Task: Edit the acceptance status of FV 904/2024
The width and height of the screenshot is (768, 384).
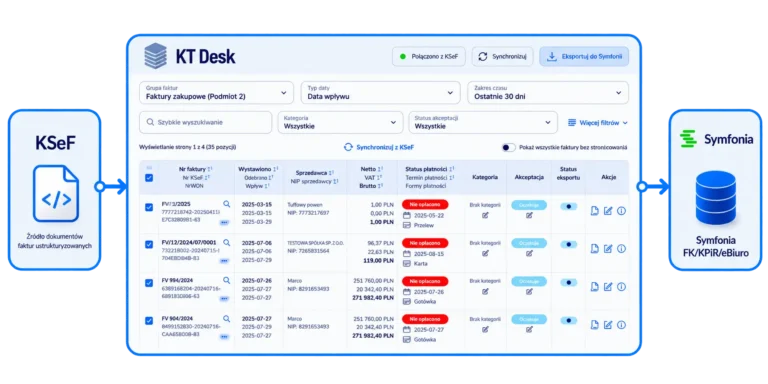Action: pos(529,329)
